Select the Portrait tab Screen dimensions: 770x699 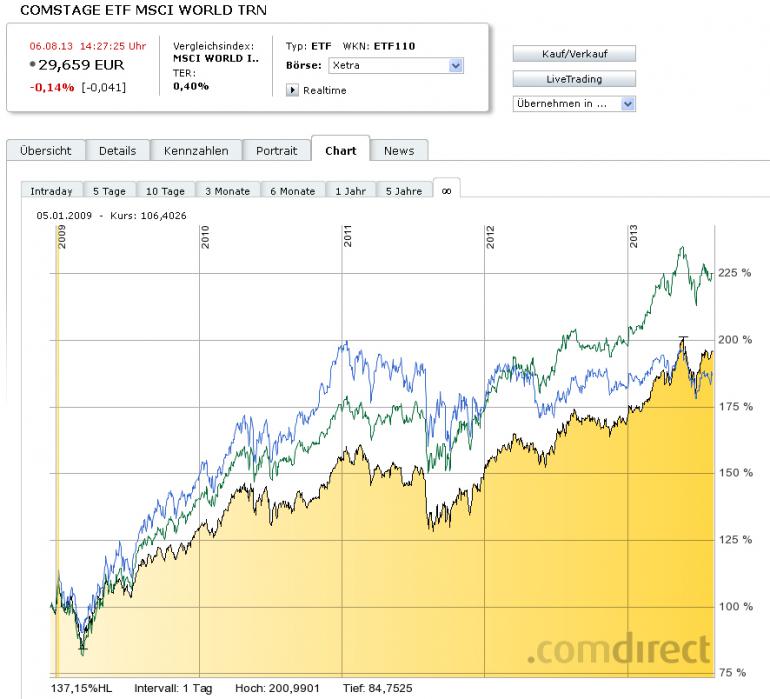(276, 151)
